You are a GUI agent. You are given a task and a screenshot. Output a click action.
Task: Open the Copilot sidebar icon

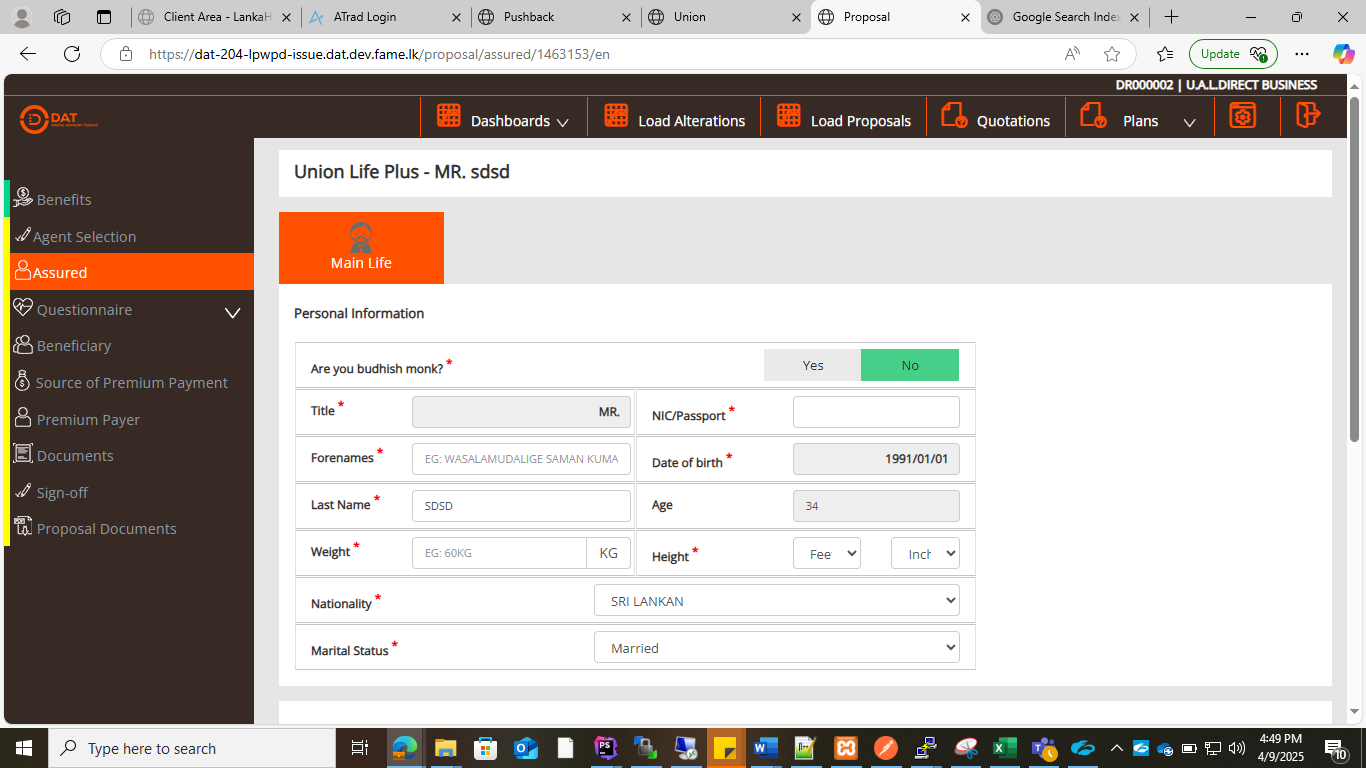tap(1343, 54)
